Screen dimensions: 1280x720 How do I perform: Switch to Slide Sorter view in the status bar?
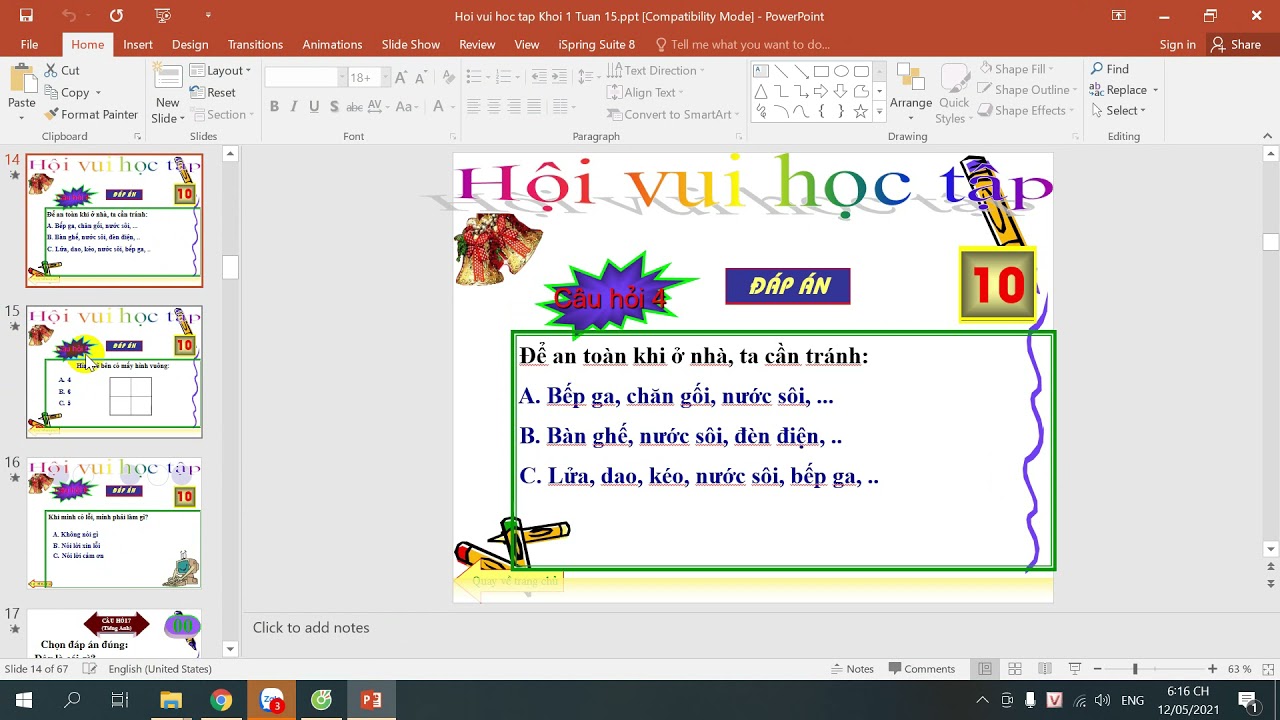(x=1015, y=669)
